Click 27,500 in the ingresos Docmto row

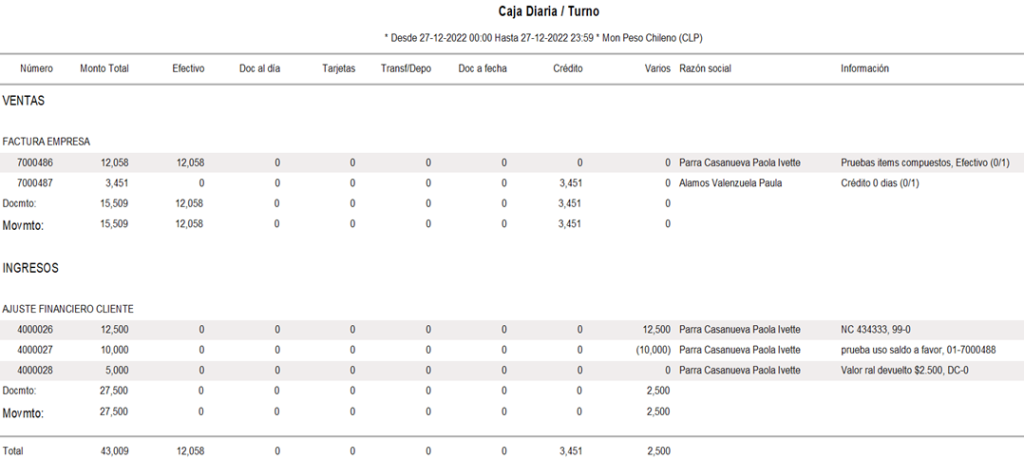(114, 390)
